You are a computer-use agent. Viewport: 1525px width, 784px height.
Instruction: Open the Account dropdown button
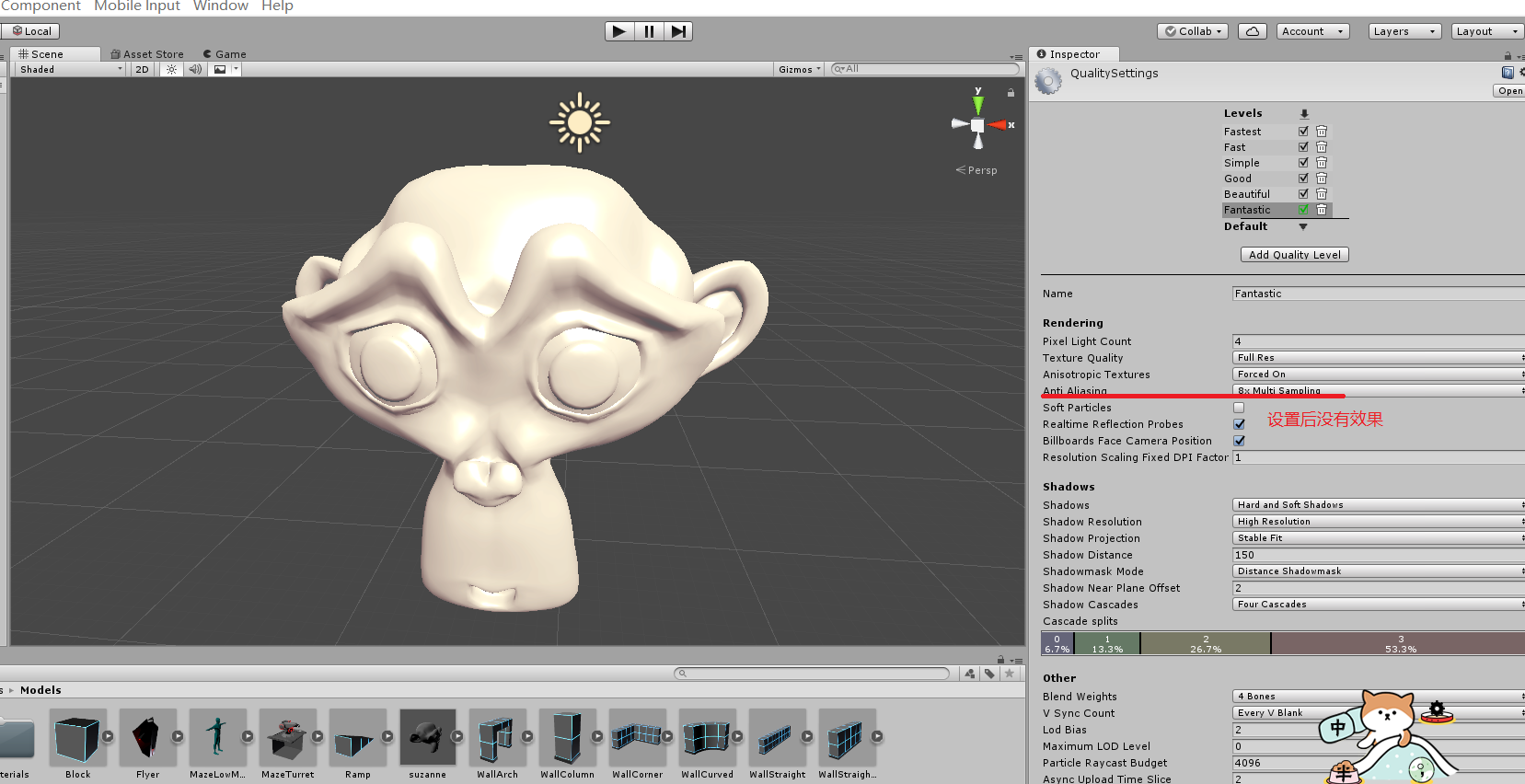click(x=1312, y=31)
